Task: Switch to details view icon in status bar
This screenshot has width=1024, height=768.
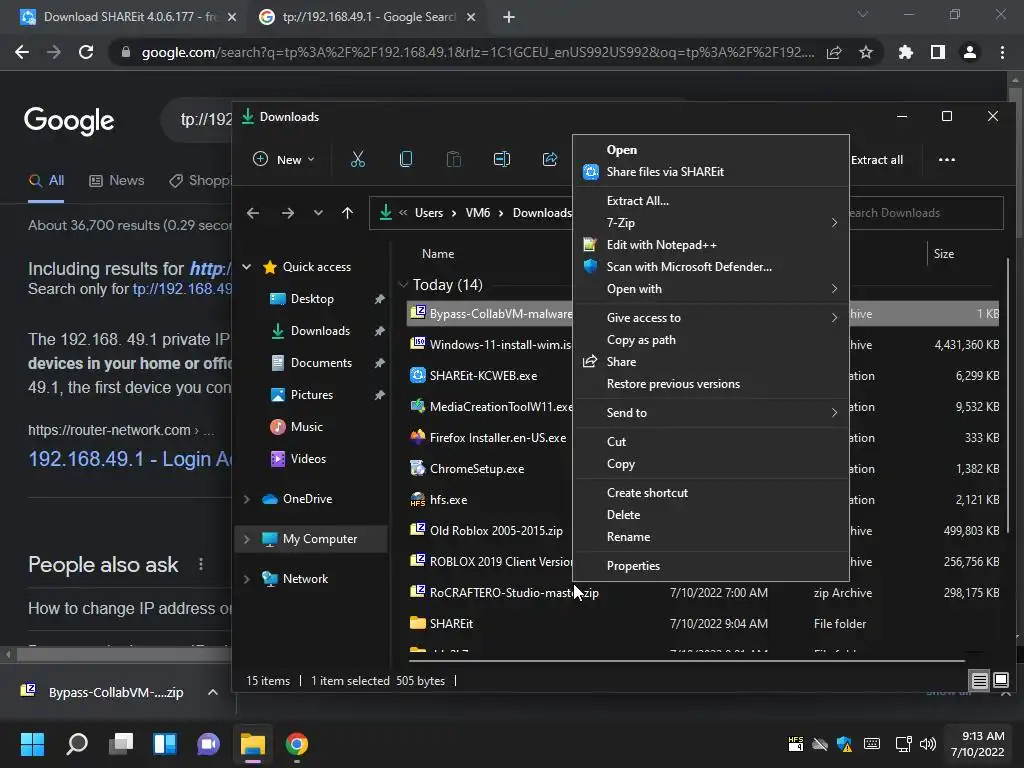Action: [980, 680]
